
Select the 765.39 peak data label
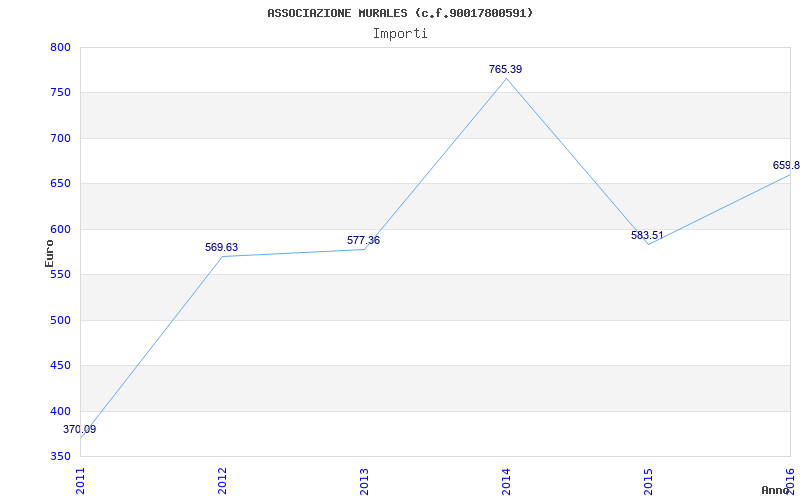tap(506, 69)
